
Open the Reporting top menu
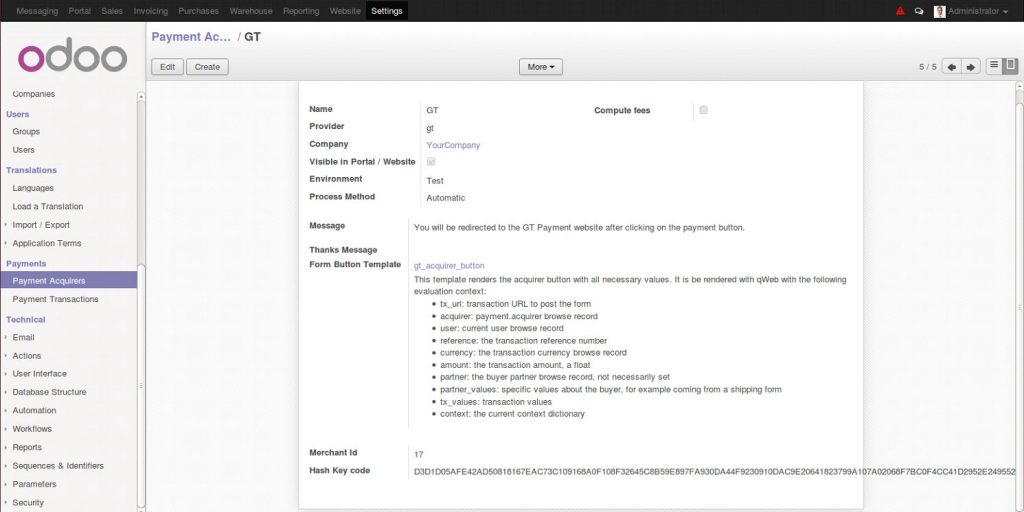click(x=301, y=11)
